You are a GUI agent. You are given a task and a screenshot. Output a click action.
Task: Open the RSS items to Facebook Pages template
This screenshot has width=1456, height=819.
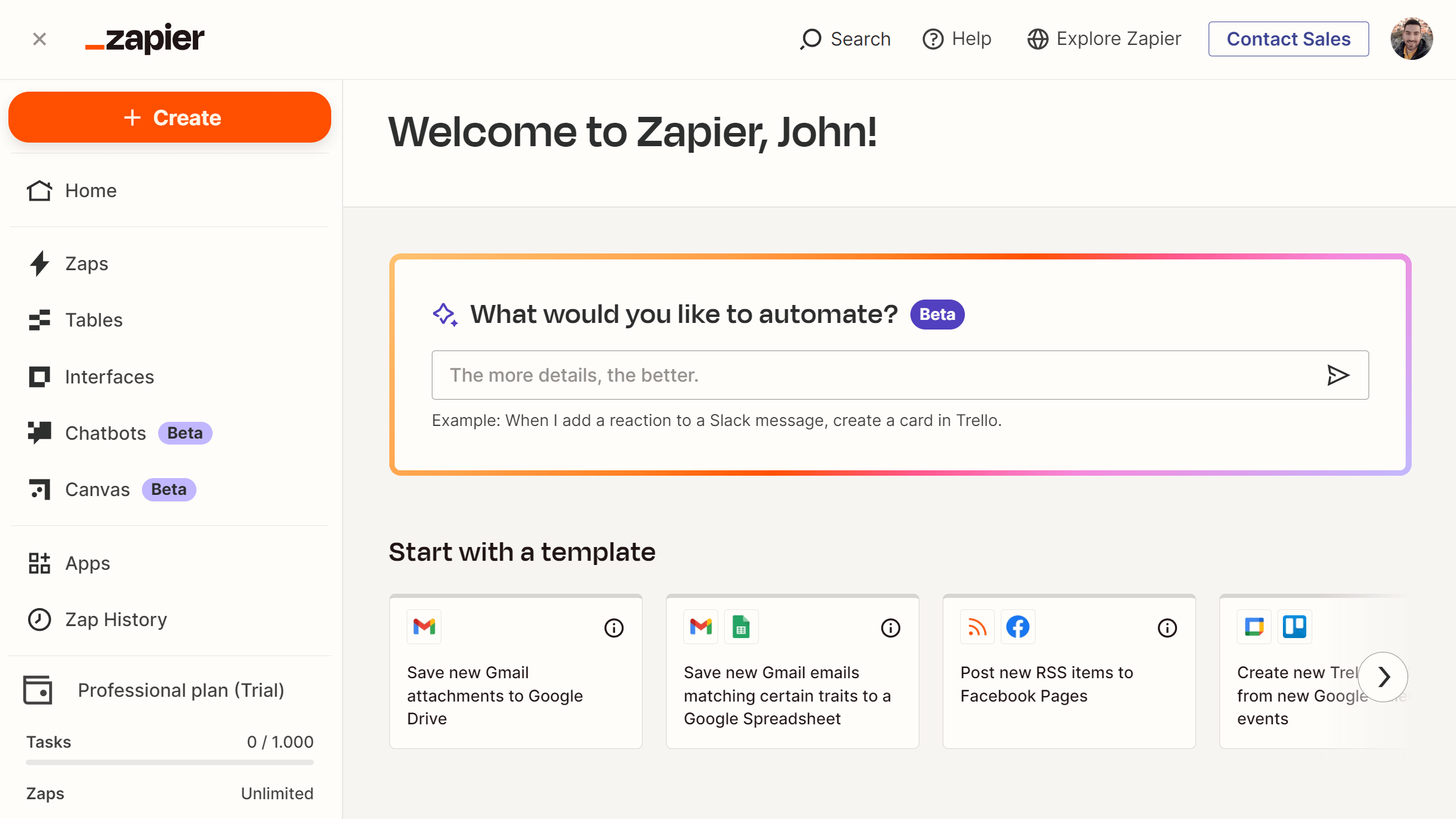click(x=1069, y=672)
